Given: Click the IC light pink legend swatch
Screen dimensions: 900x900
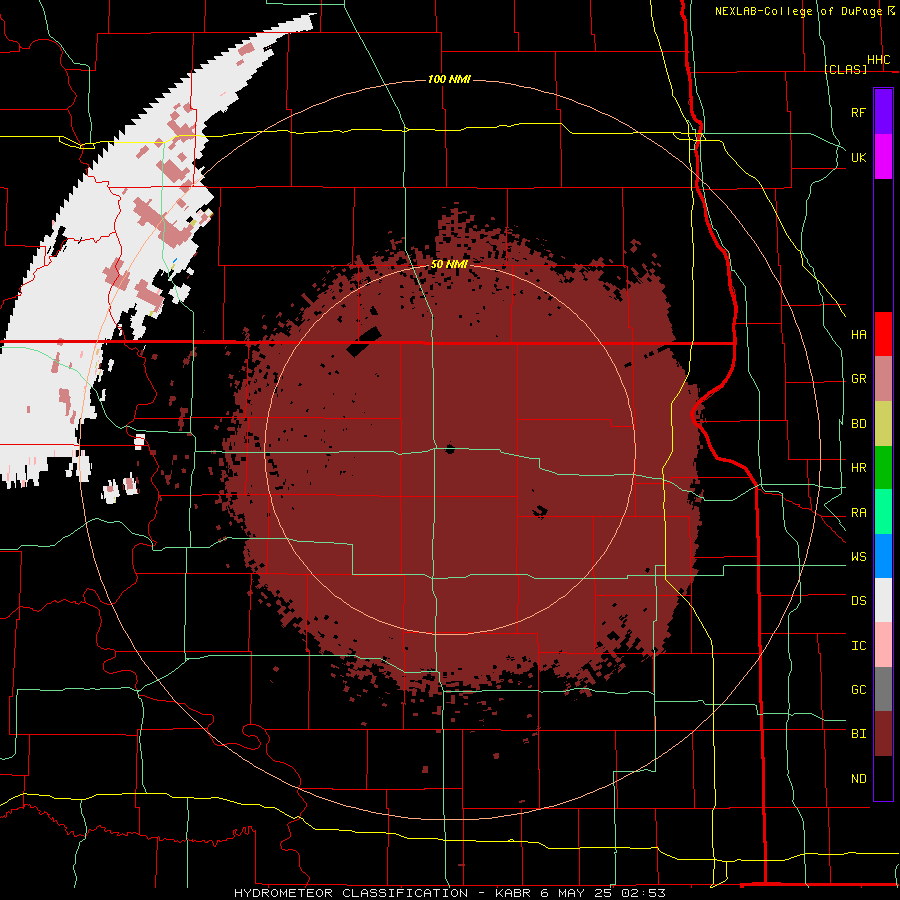Looking at the screenshot, I should pyautogui.click(x=883, y=645).
